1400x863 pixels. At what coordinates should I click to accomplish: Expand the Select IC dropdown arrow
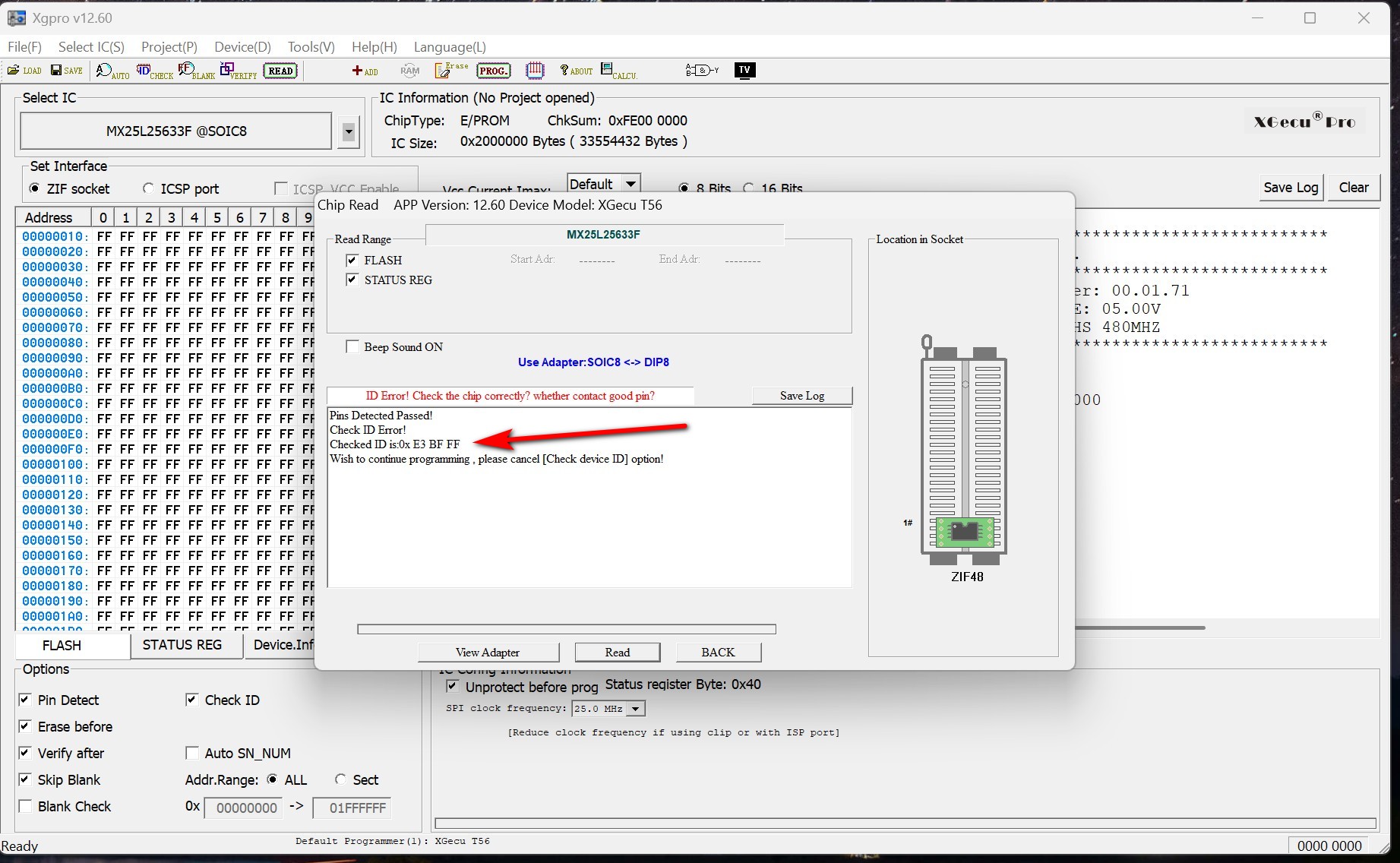348,131
